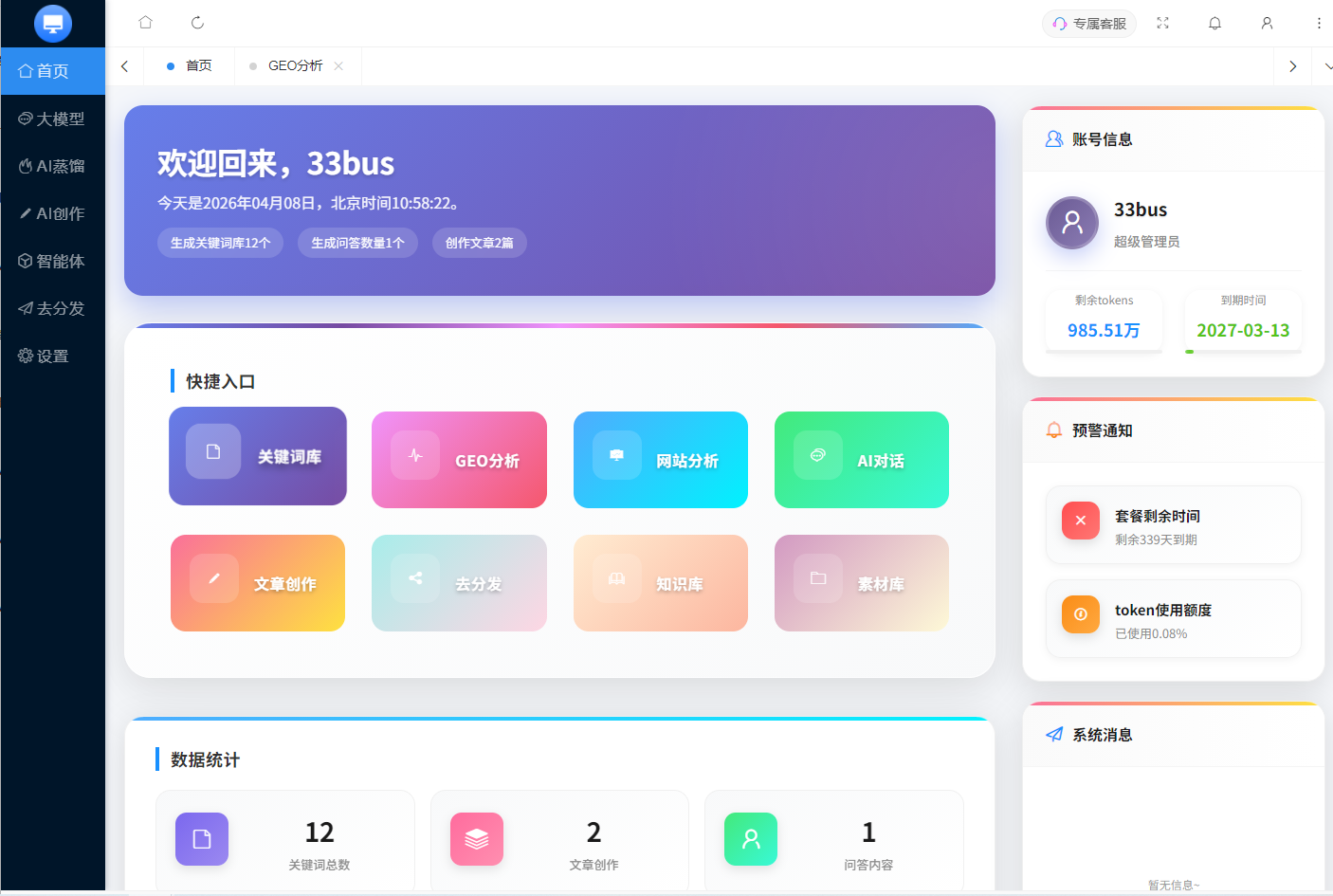
Task: Click the 到期时间 progress bar
Action: (x=1242, y=352)
